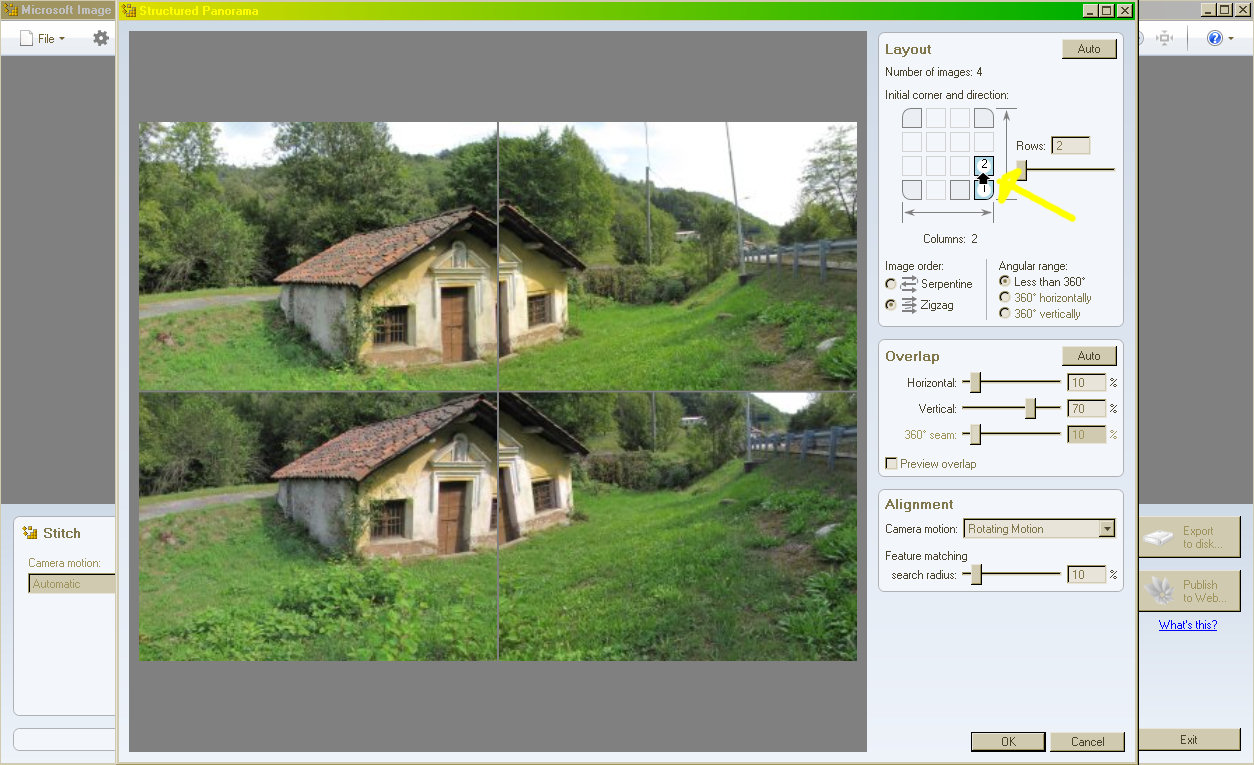Image resolution: width=1254 pixels, height=765 pixels.
Task: Confirm the dialog with OK
Action: click(x=1008, y=742)
